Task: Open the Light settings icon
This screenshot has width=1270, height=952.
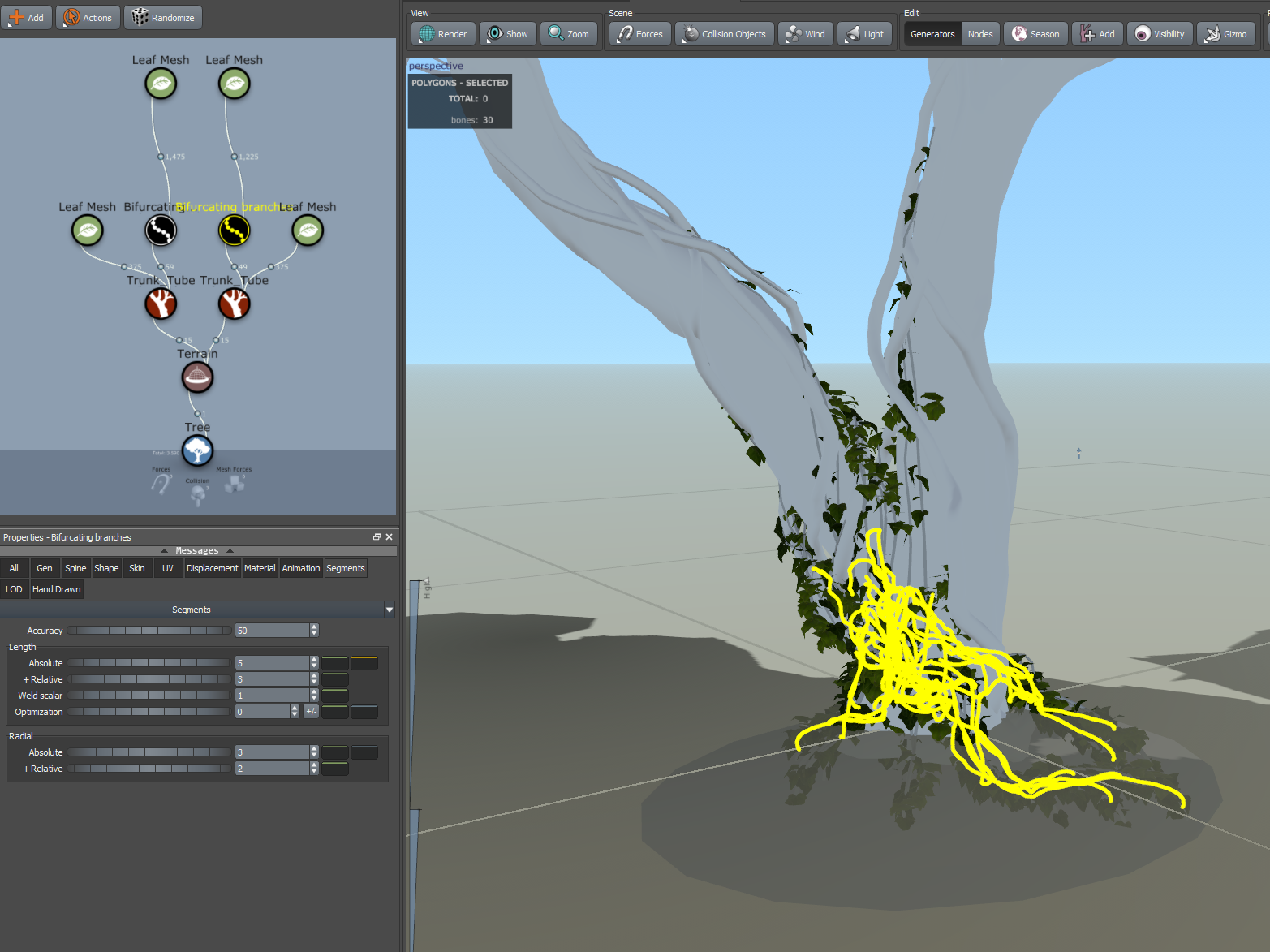Action: tap(864, 33)
